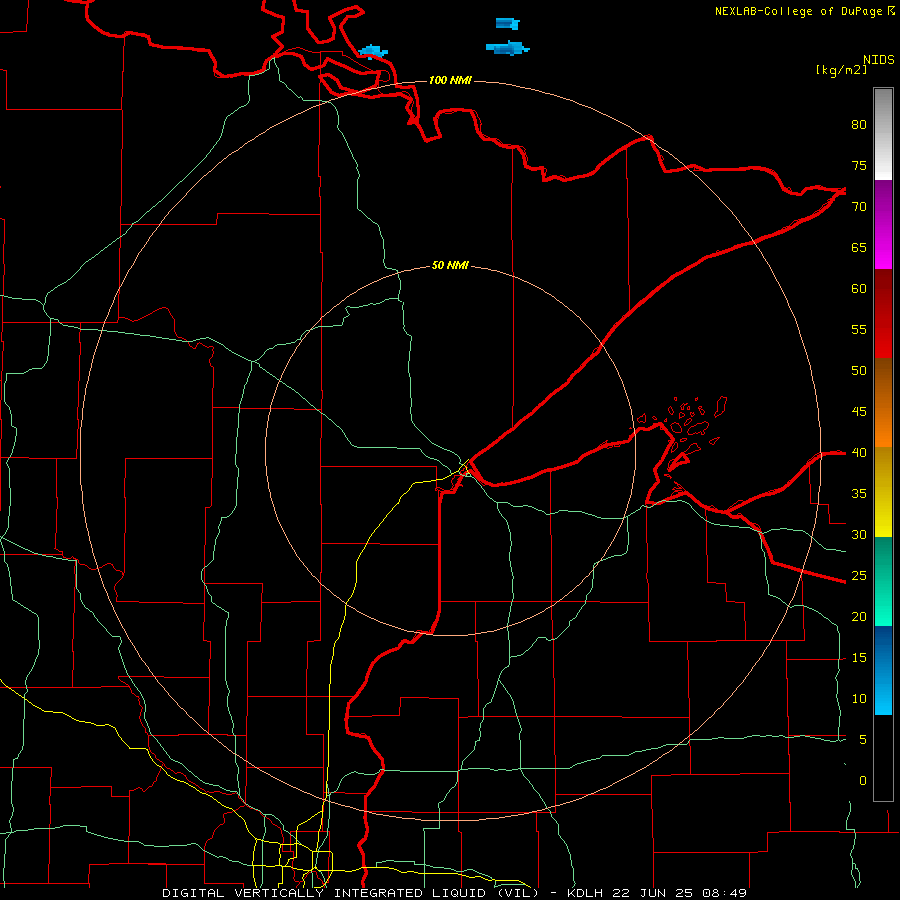Click the Digital Vertically Integrated Liquid title text
Viewport: 900px width, 900px height.
[350, 893]
